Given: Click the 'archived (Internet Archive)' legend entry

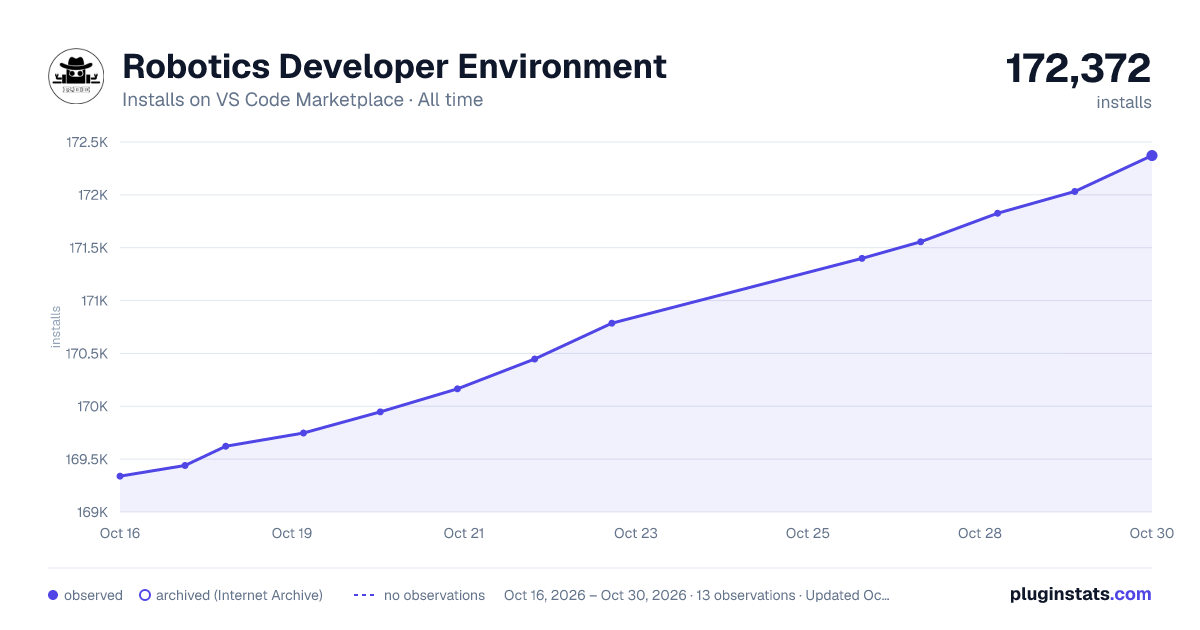Looking at the screenshot, I should pyautogui.click(x=231, y=595).
